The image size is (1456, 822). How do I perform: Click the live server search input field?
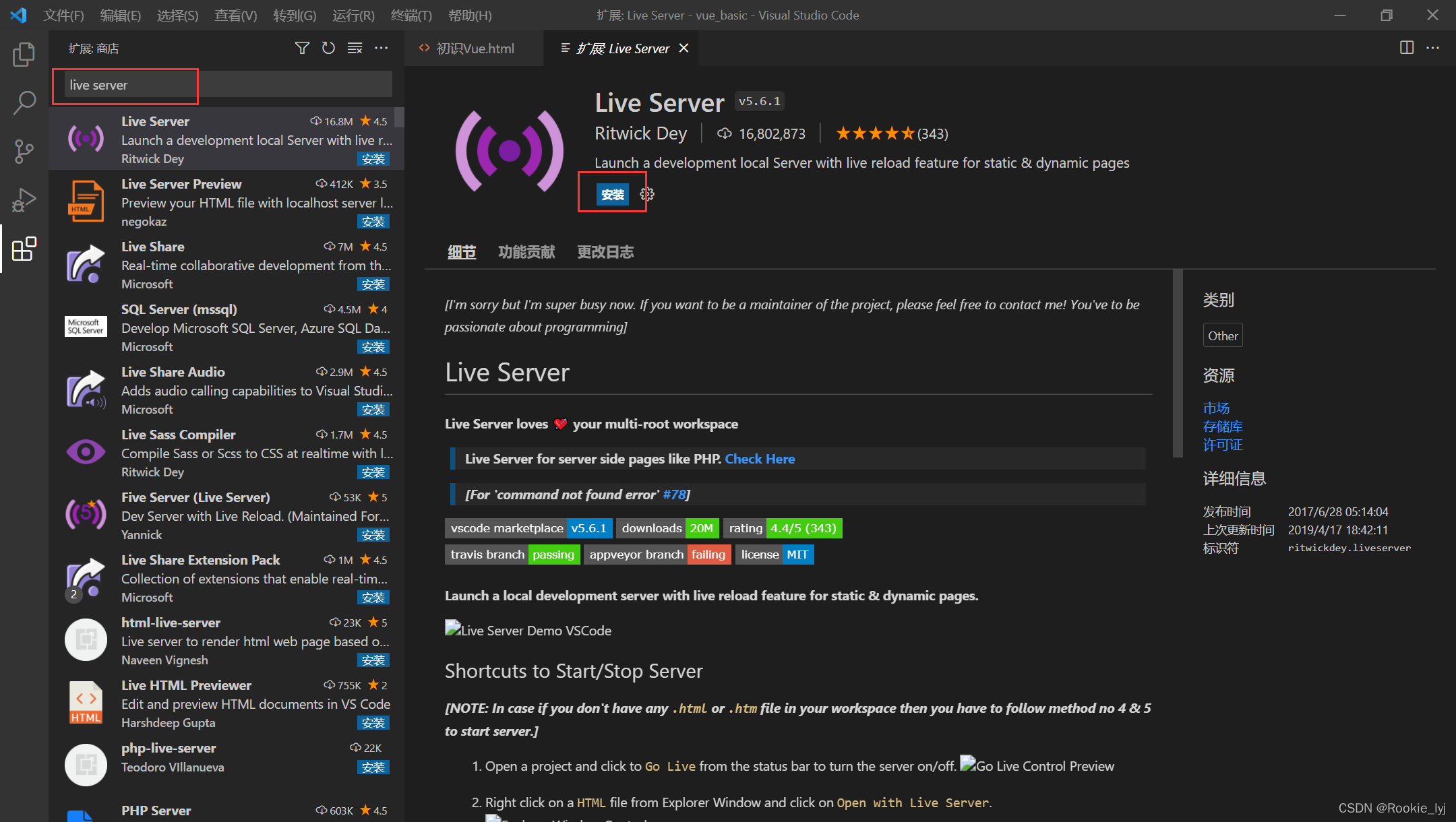tap(228, 85)
